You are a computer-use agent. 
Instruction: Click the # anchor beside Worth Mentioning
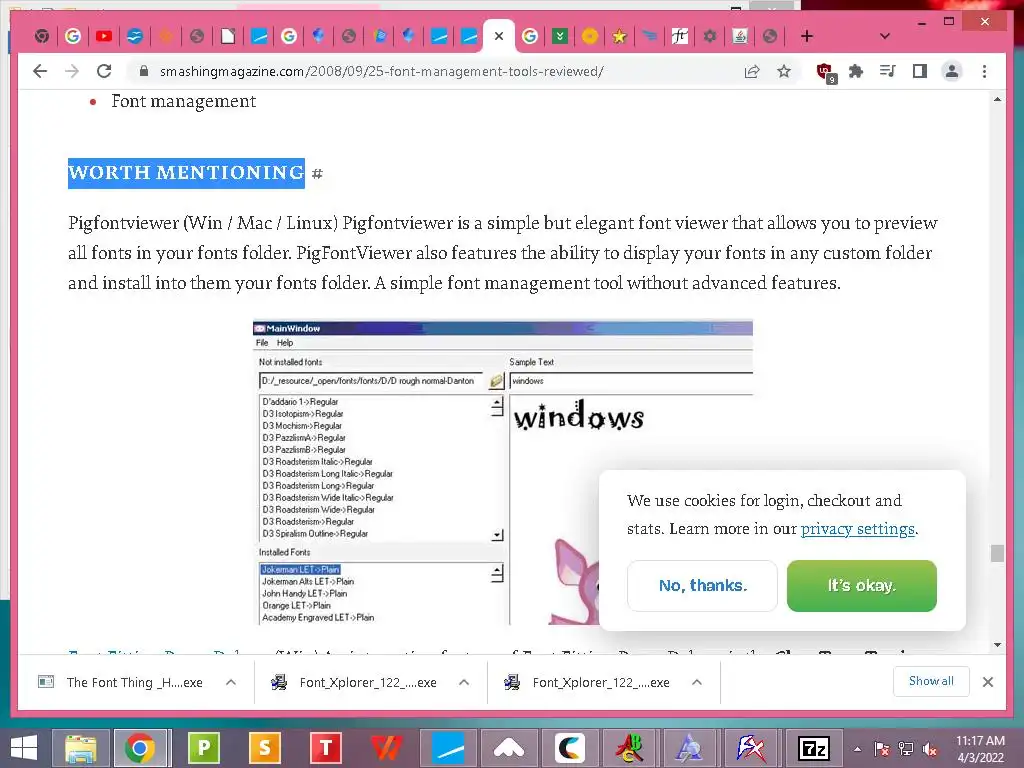click(317, 174)
